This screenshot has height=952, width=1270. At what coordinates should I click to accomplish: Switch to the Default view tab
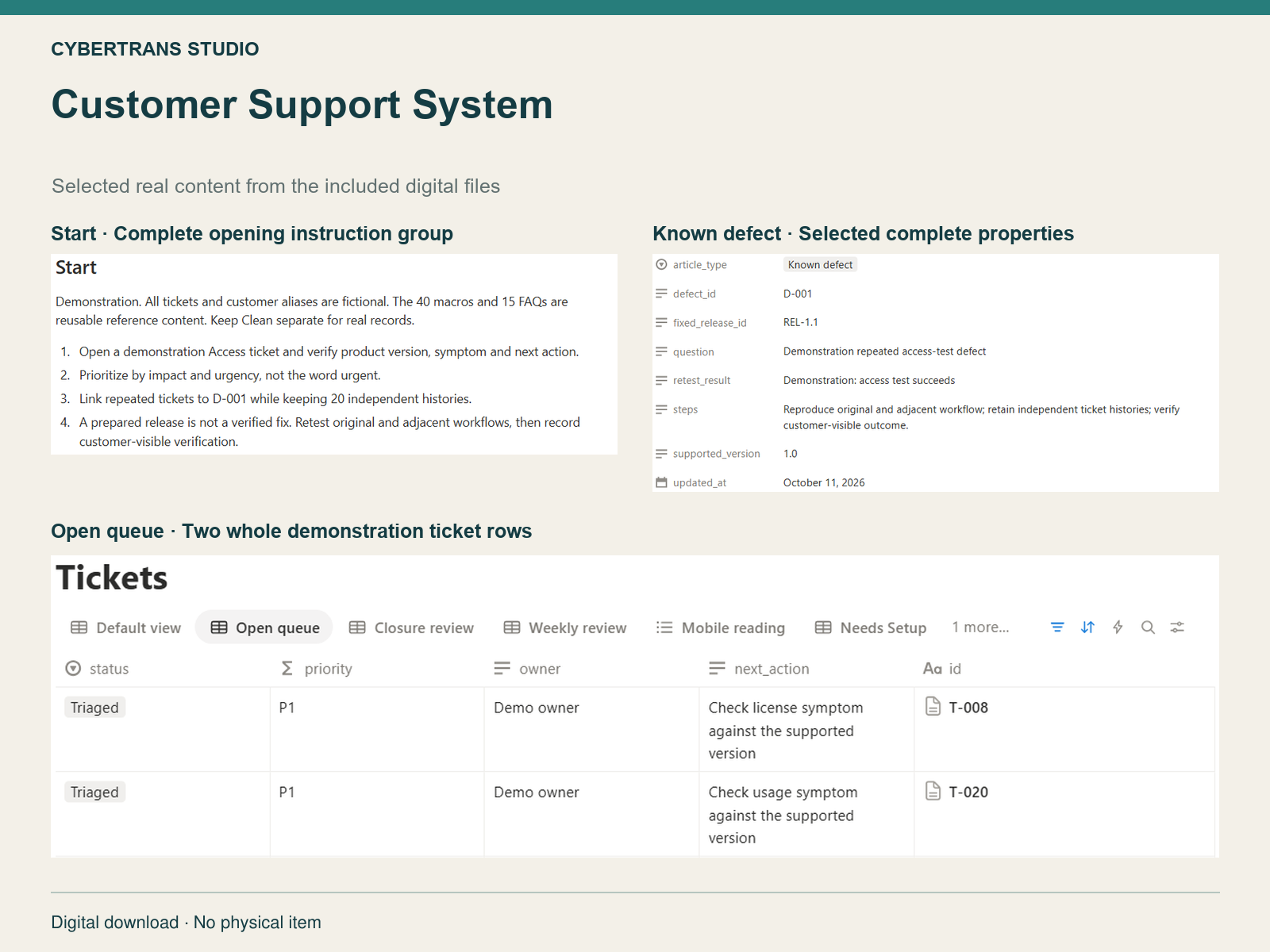click(x=125, y=628)
